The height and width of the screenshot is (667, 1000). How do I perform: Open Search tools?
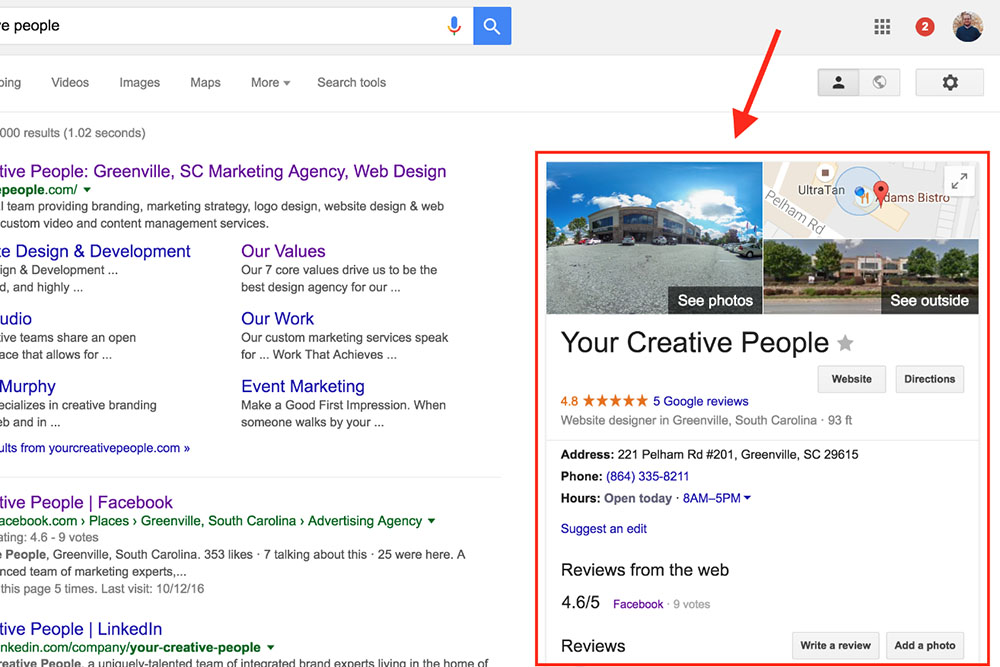pos(351,82)
